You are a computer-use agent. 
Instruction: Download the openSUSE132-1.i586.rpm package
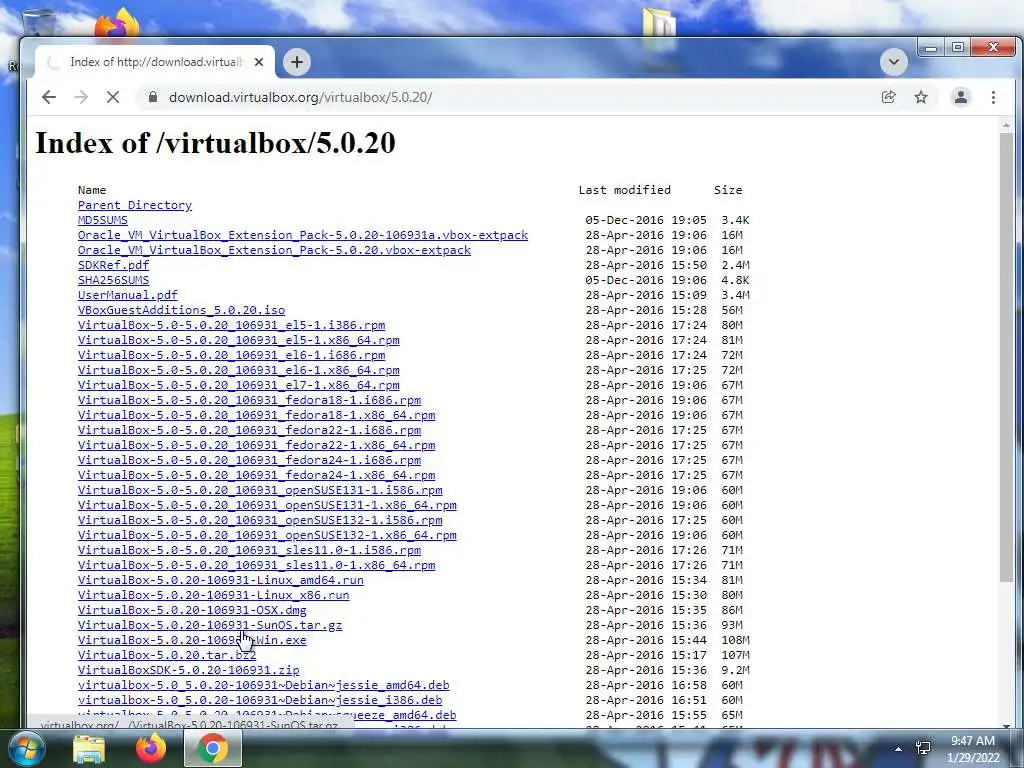[x=260, y=520]
